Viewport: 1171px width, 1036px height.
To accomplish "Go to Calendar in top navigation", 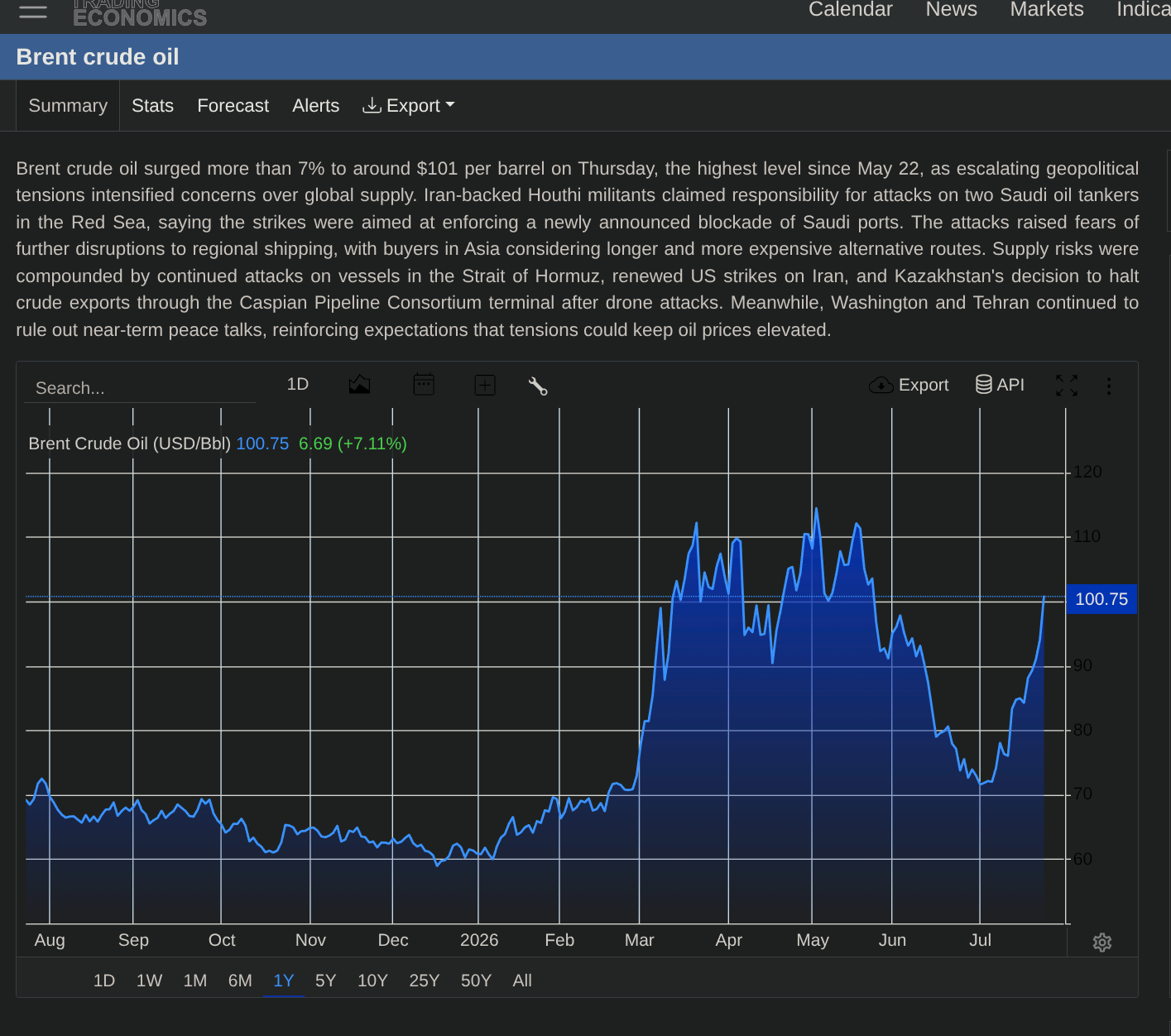I will click(x=851, y=9).
